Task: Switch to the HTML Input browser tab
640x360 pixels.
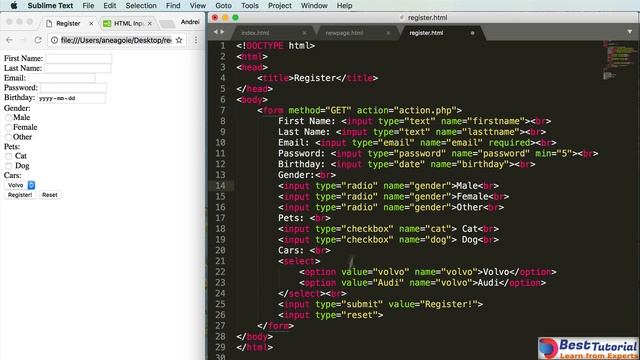Action: (x=128, y=23)
